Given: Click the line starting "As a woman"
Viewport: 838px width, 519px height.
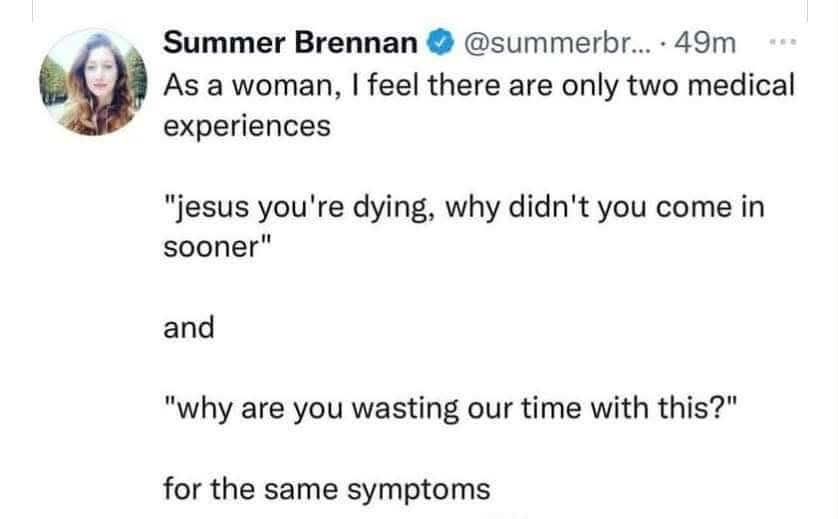Looking at the screenshot, I should (x=478, y=85).
